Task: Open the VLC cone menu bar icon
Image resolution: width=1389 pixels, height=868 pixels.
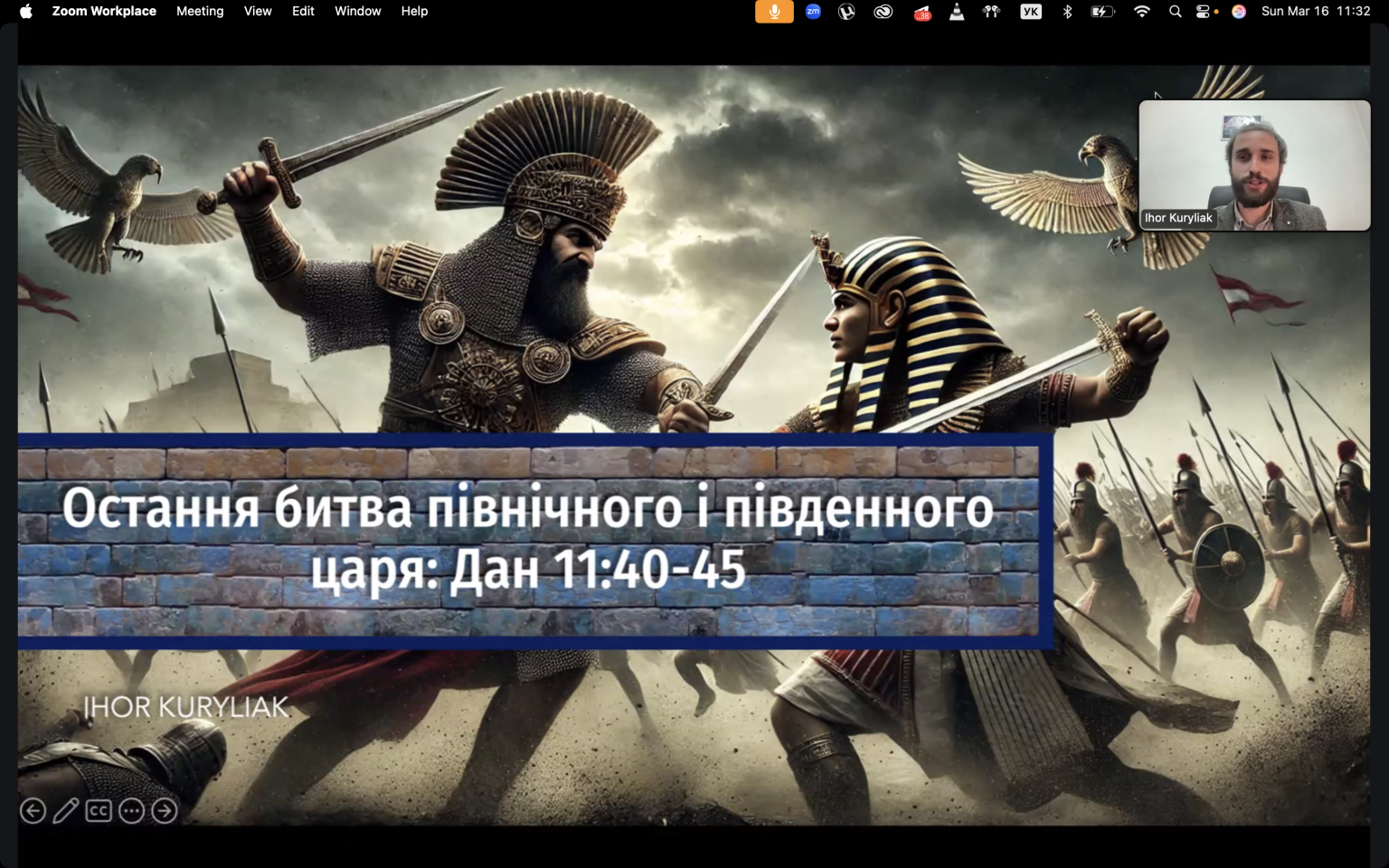Action: click(956, 11)
